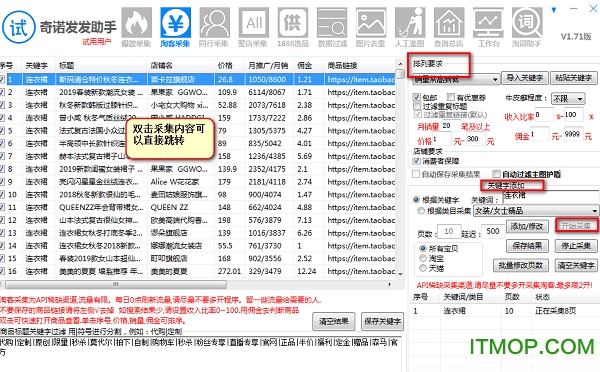Viewport: 600px width, 372px height.
Task: Enable the 有优惠券 checkbox
Action: (451, 97)
